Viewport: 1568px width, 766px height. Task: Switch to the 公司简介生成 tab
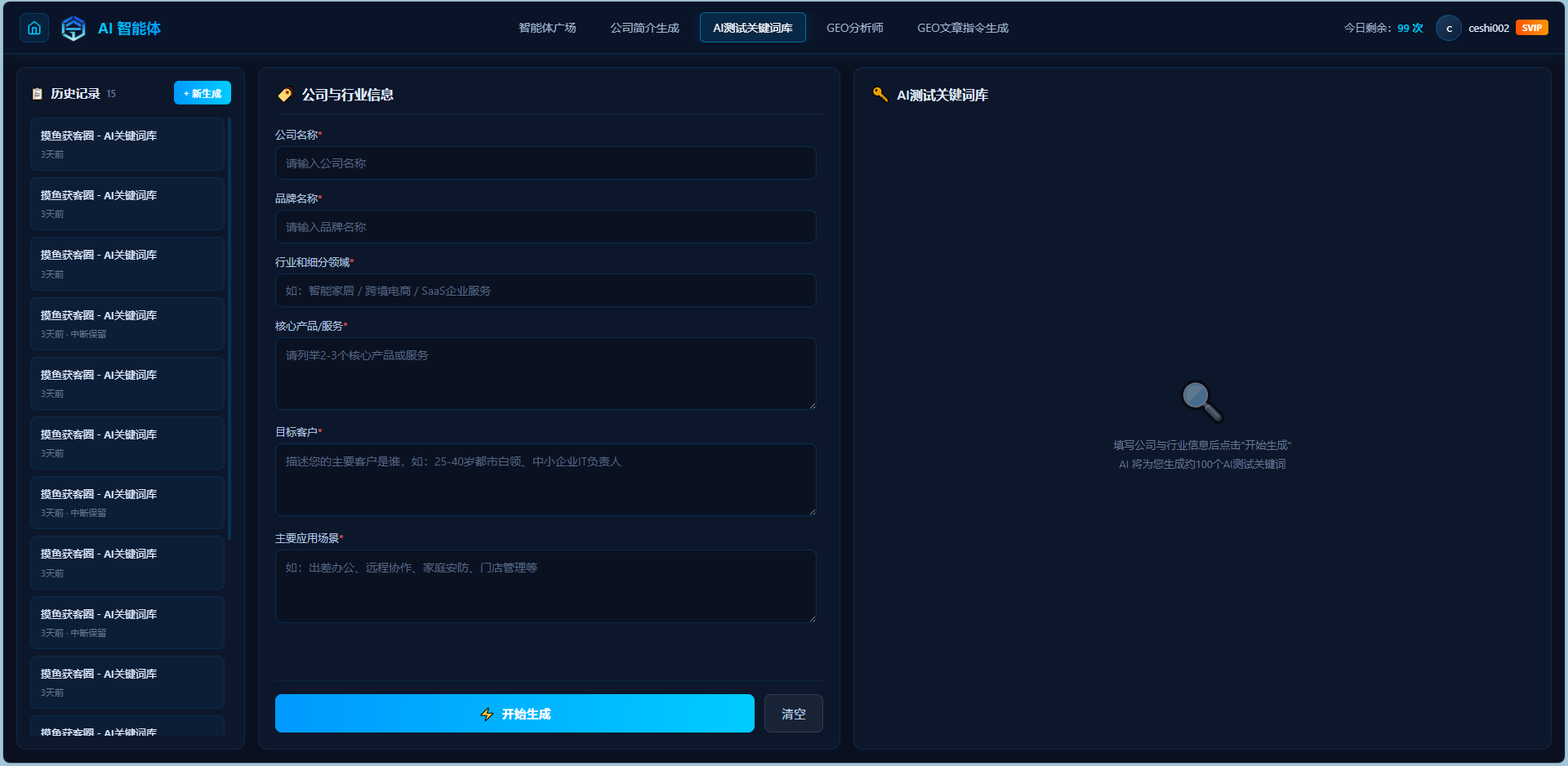click(644, 28)
